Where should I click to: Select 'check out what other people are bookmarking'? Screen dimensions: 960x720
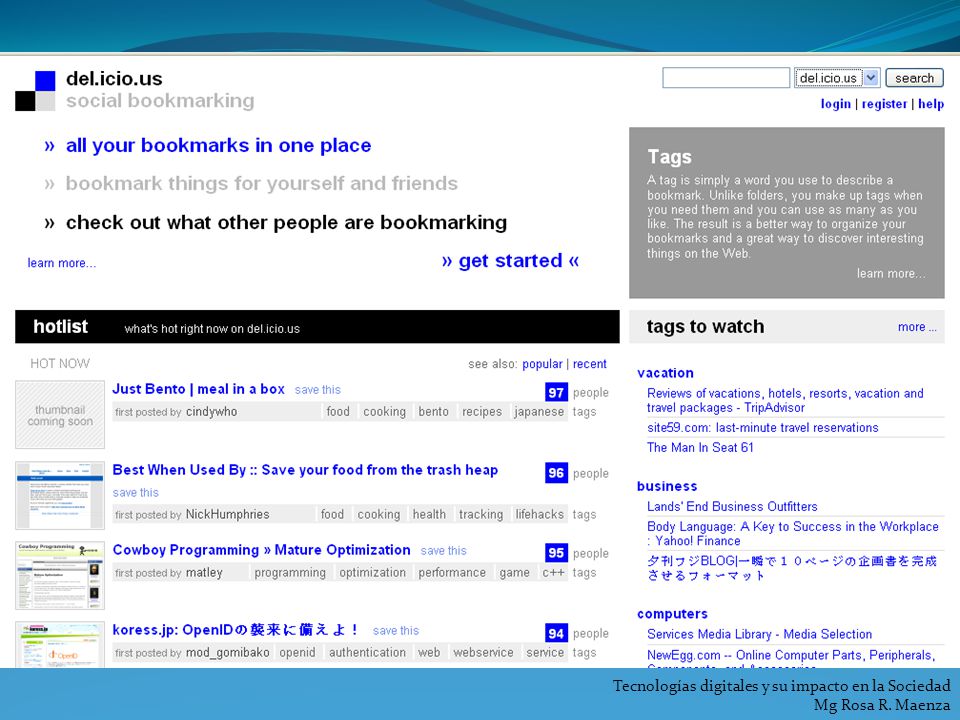pyautogui.click(x=286, y=222)
